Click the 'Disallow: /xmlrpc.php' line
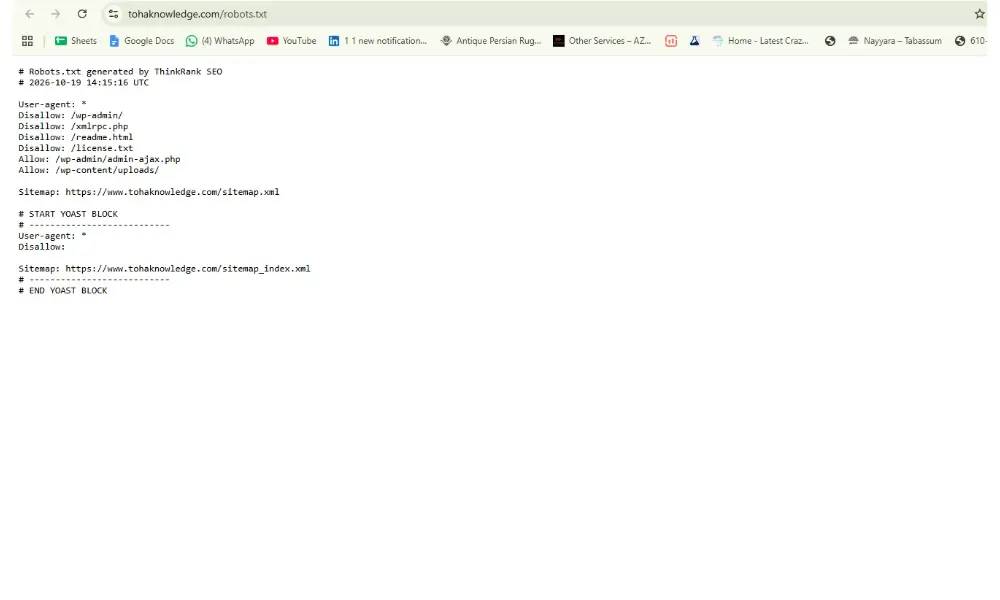The image size is (1000, 600). 73,126
